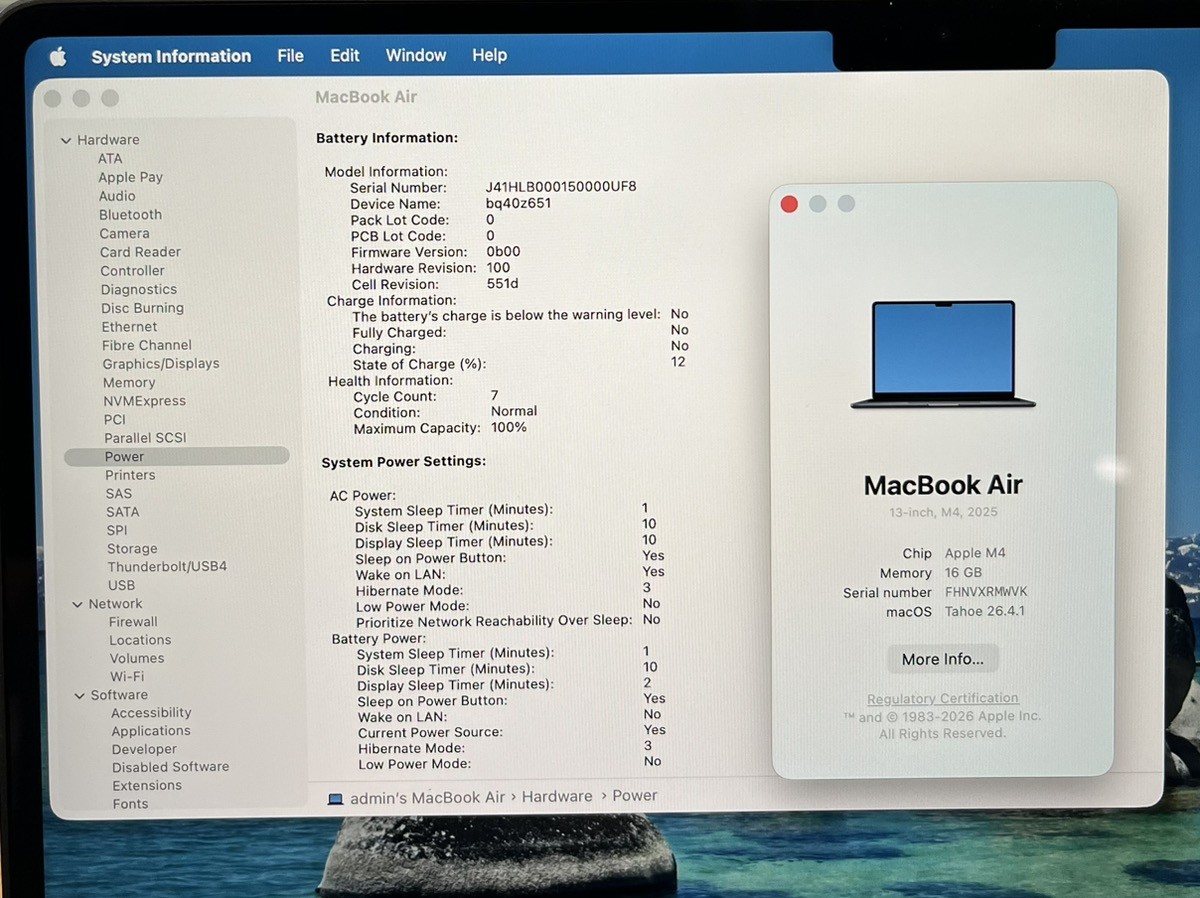Select Extensions under Software

(x=147, y=786)
